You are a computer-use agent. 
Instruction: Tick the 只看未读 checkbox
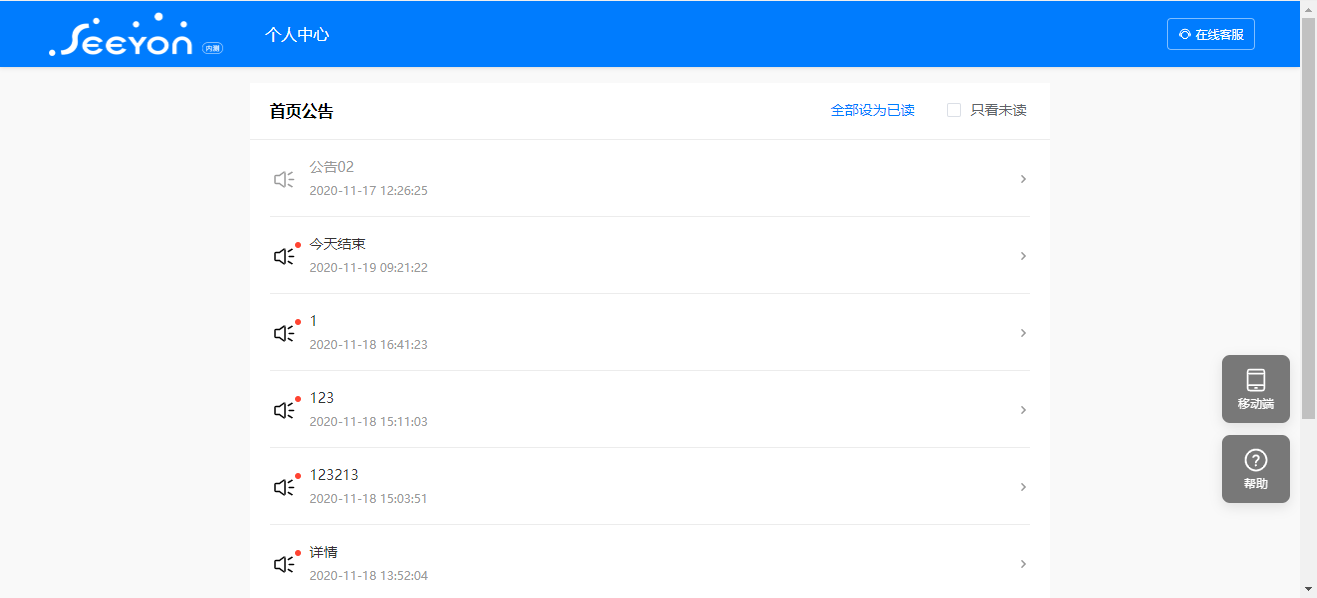954,110
